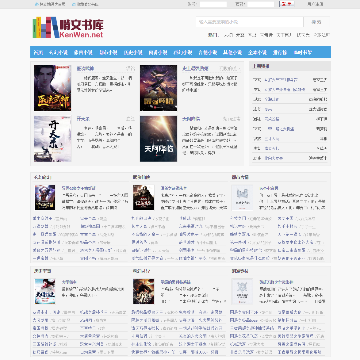
Task: Click the second icon link in the top-left bar
Action: pyautogui.click(x=85, y=4)
